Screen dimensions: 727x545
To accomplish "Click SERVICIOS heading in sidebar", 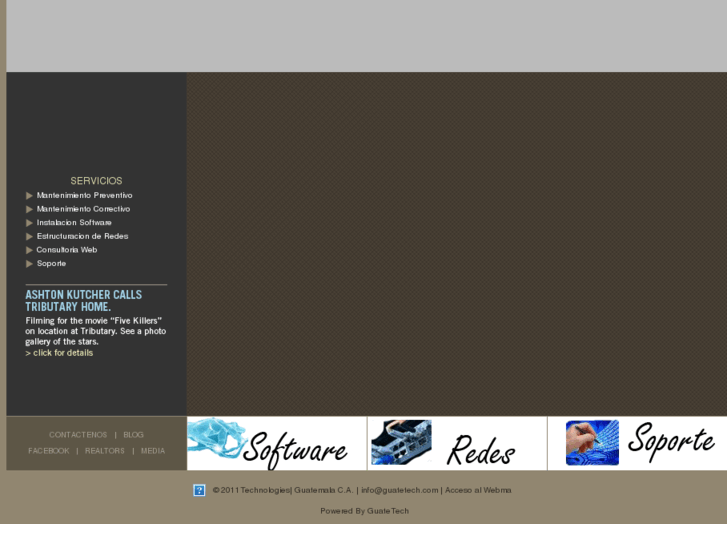I will tap(96, 181).
